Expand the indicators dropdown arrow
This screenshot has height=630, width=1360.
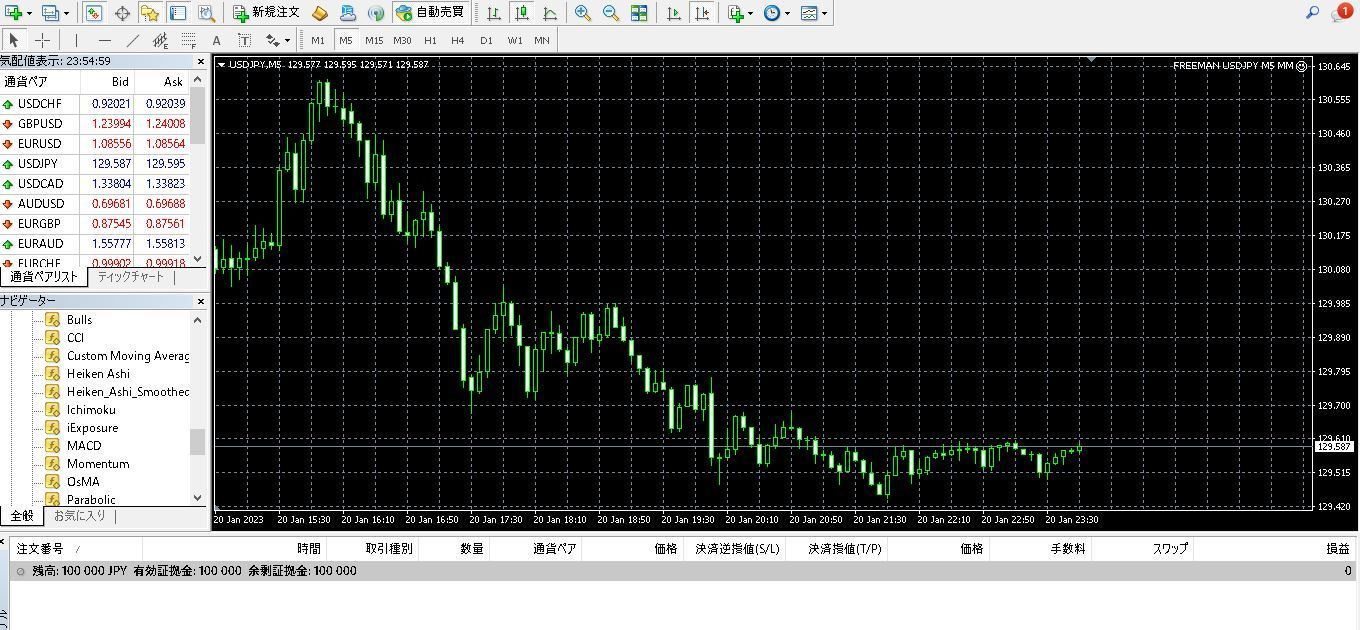click(752, 13)
